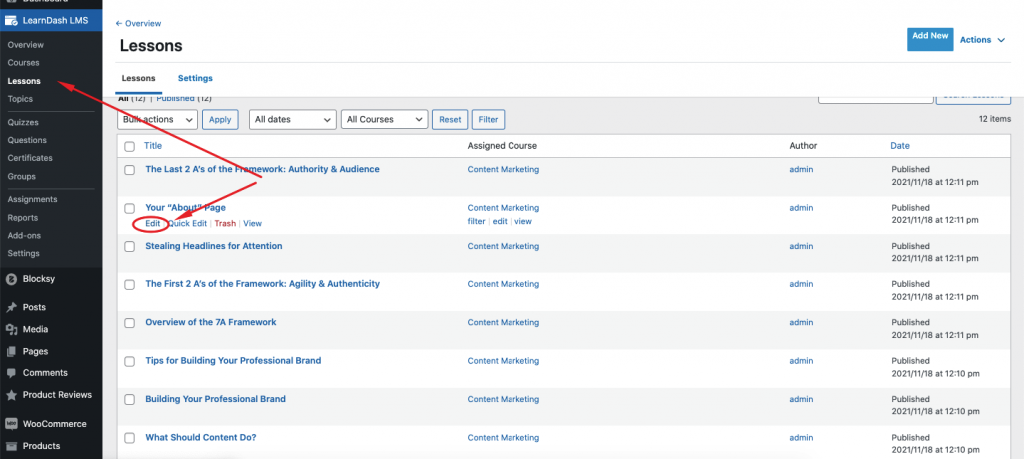Check Tips for Building Your Professional Brand checkbox
This screenshot has height=459, width=1024.
click(129, 361)
